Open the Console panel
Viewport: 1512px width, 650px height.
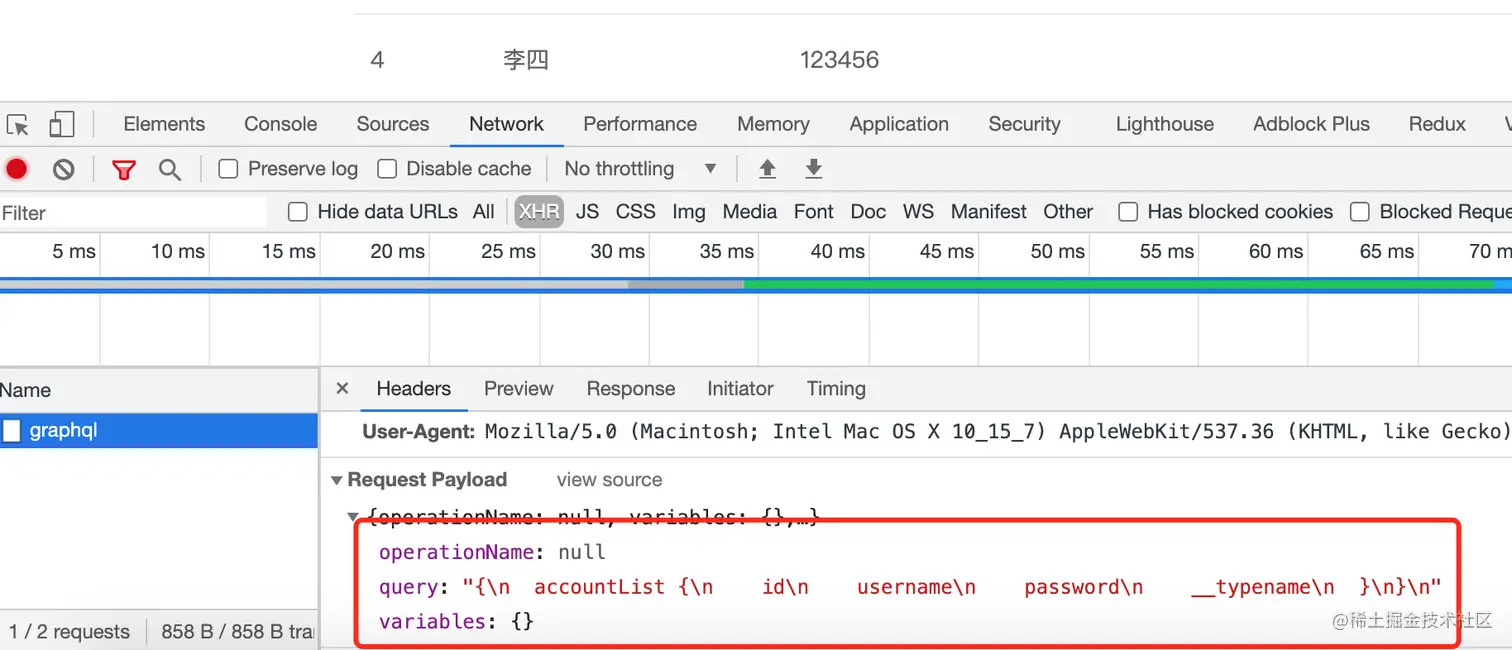[280, 124]
